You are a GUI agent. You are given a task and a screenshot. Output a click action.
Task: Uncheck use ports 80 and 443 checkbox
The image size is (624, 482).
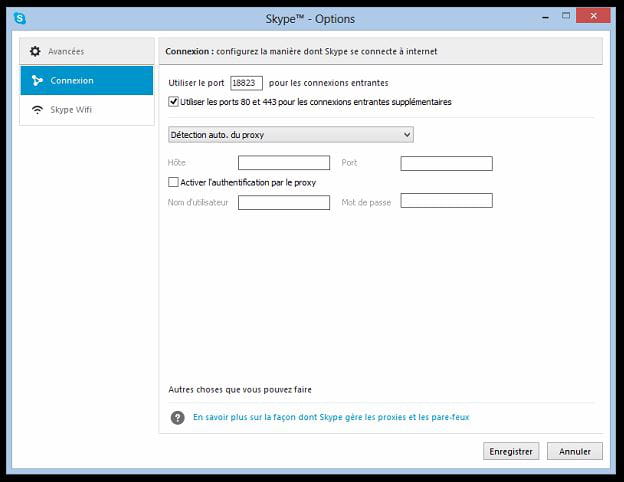pyautogui.click(x=173, y=101)
